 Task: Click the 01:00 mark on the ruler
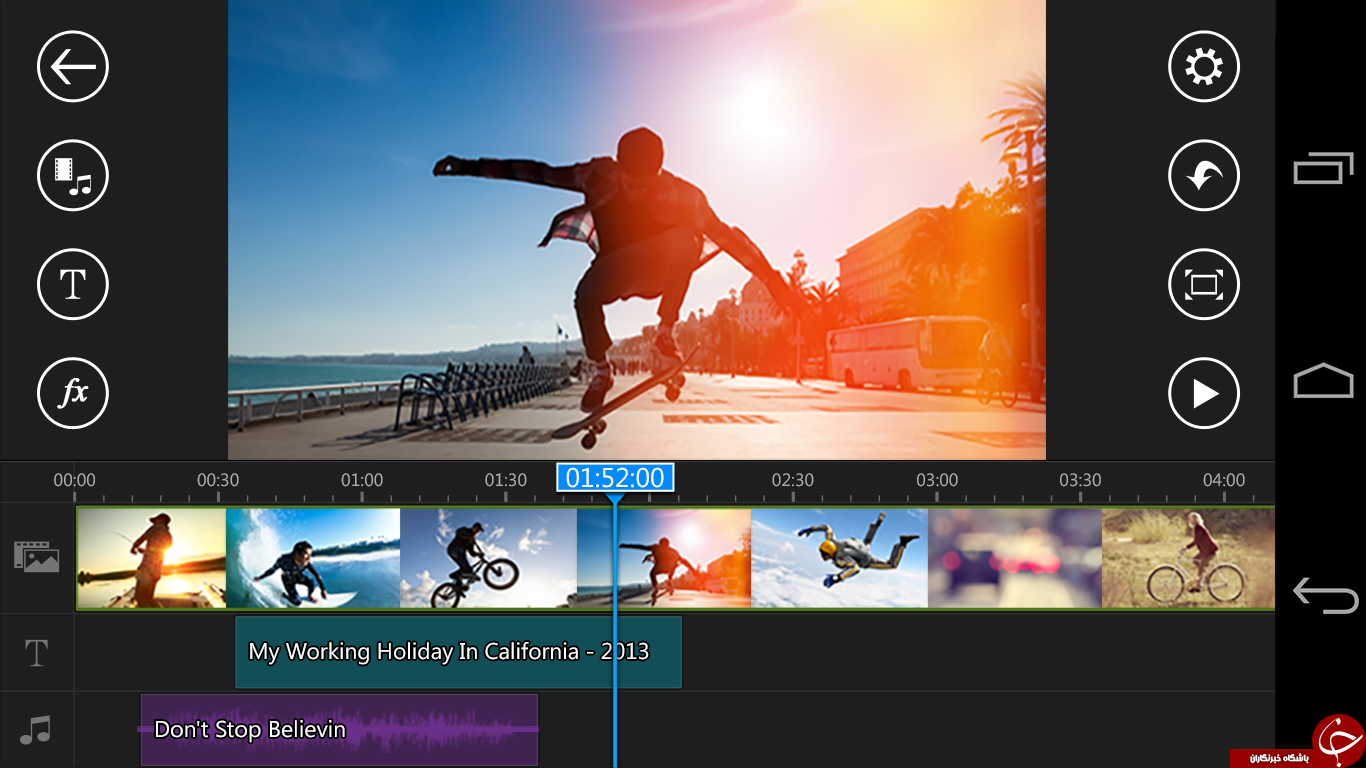(x=362, y=481)
